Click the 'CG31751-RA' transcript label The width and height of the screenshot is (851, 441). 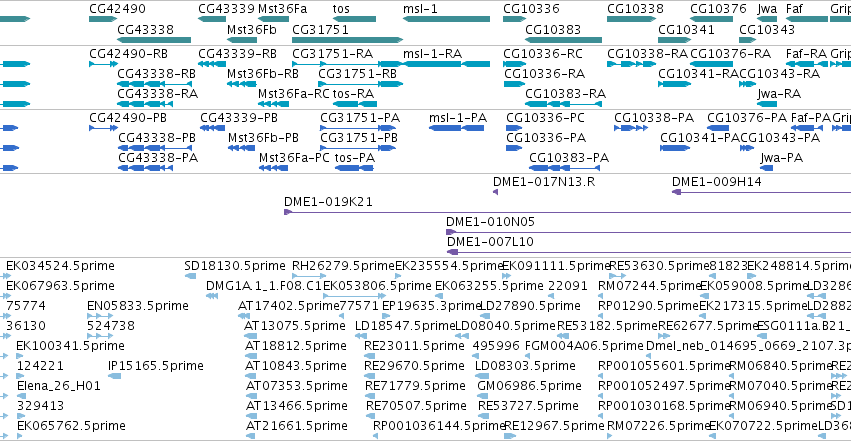333,54
